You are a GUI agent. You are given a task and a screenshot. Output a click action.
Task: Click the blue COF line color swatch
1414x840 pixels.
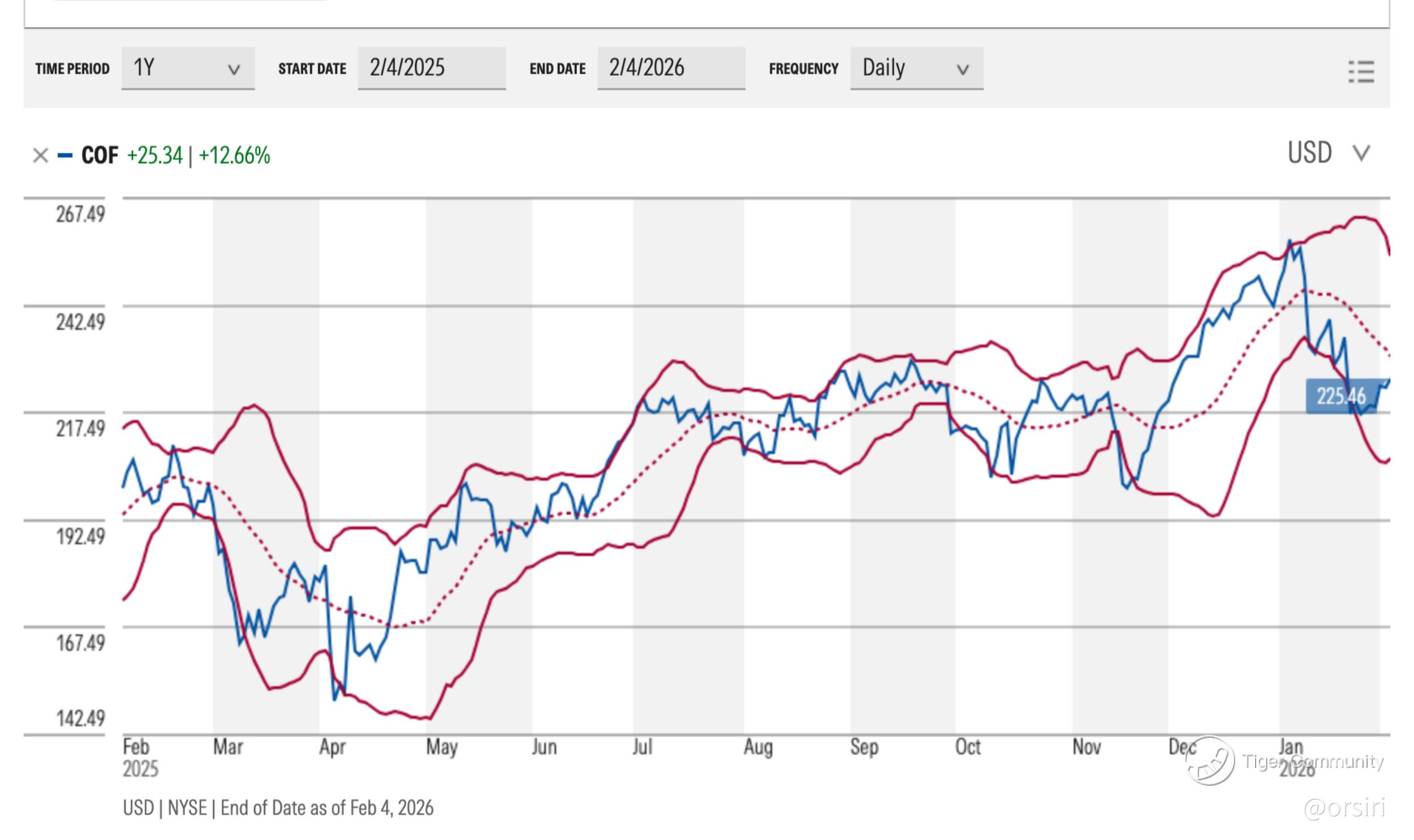click(x=65, y=155)
